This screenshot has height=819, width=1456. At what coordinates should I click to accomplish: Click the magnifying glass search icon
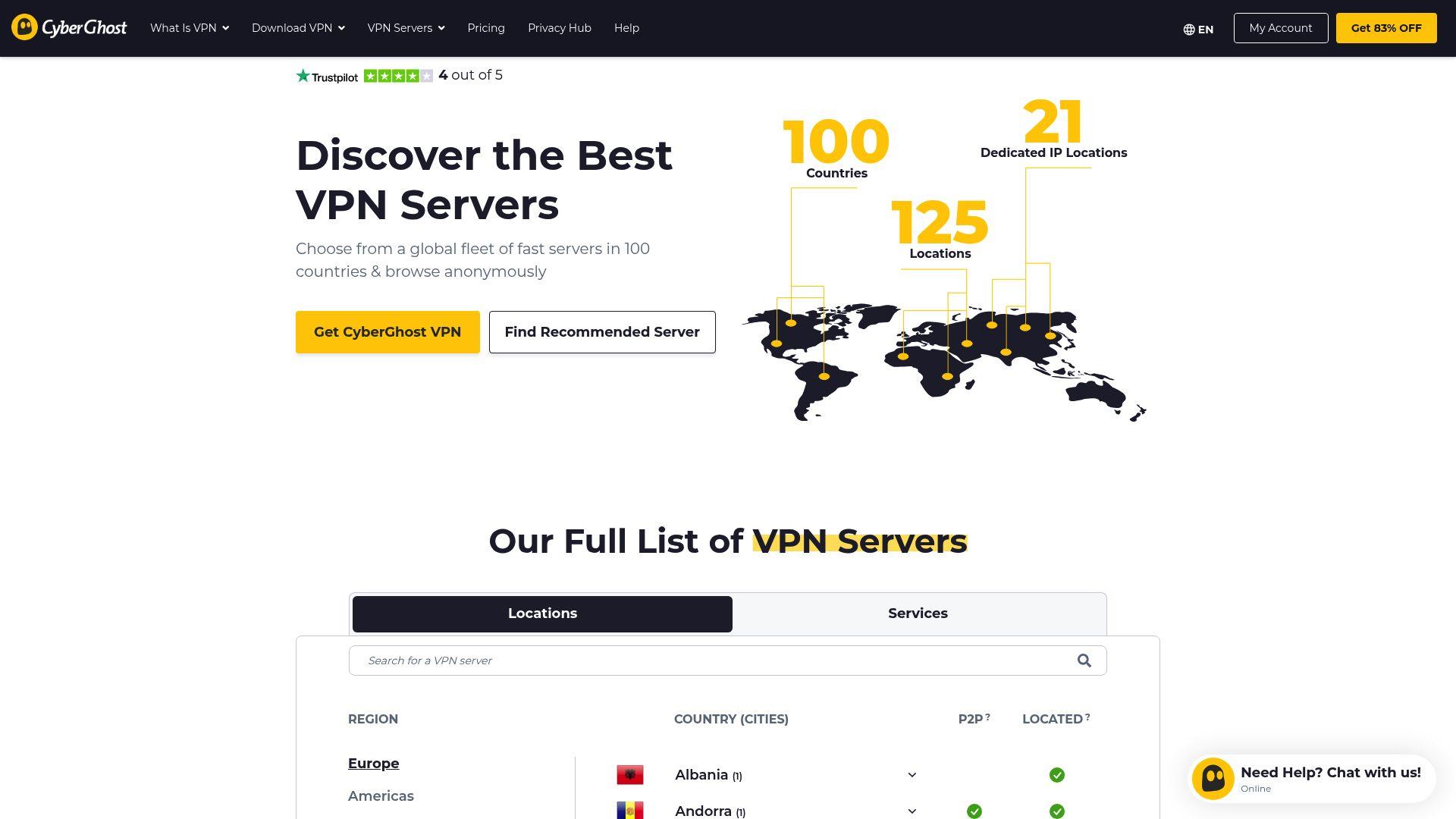pyautogui.click(x=1084, y=661)
